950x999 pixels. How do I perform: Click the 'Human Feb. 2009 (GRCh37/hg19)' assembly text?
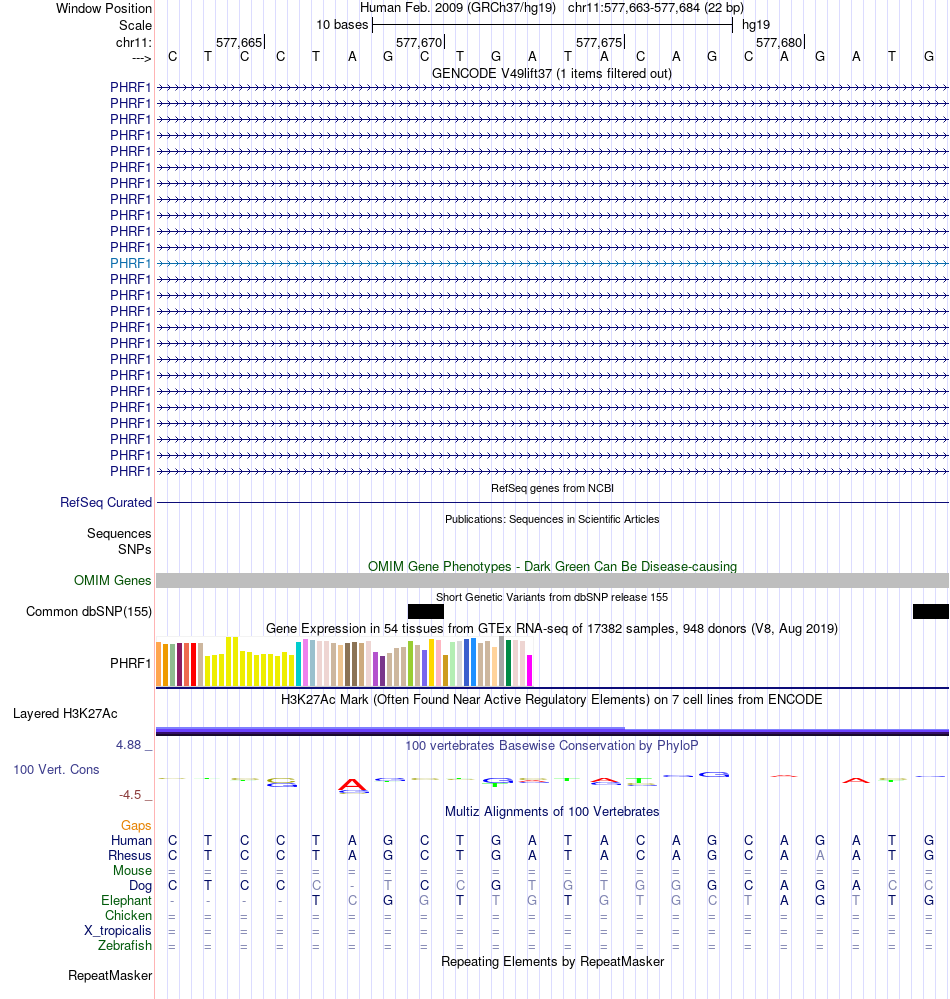pyautogui.click(x=457, y=8)
